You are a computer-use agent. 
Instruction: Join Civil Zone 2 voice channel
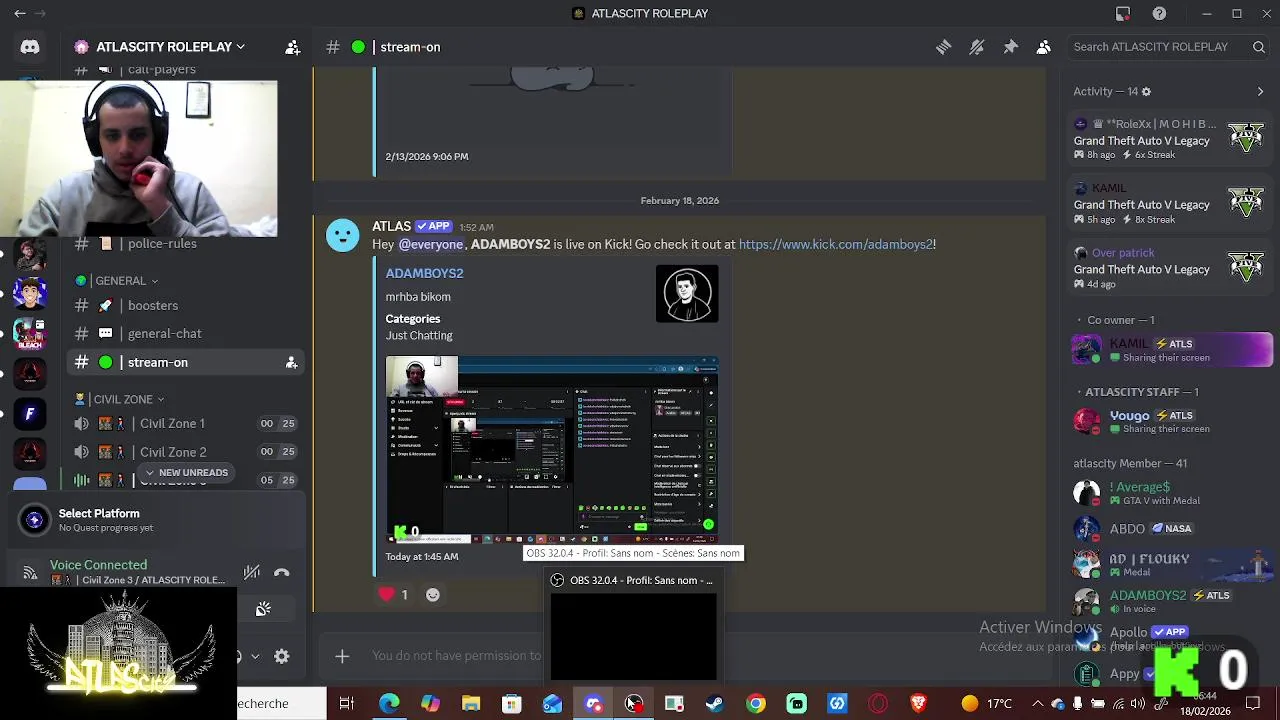coord(186,452)
